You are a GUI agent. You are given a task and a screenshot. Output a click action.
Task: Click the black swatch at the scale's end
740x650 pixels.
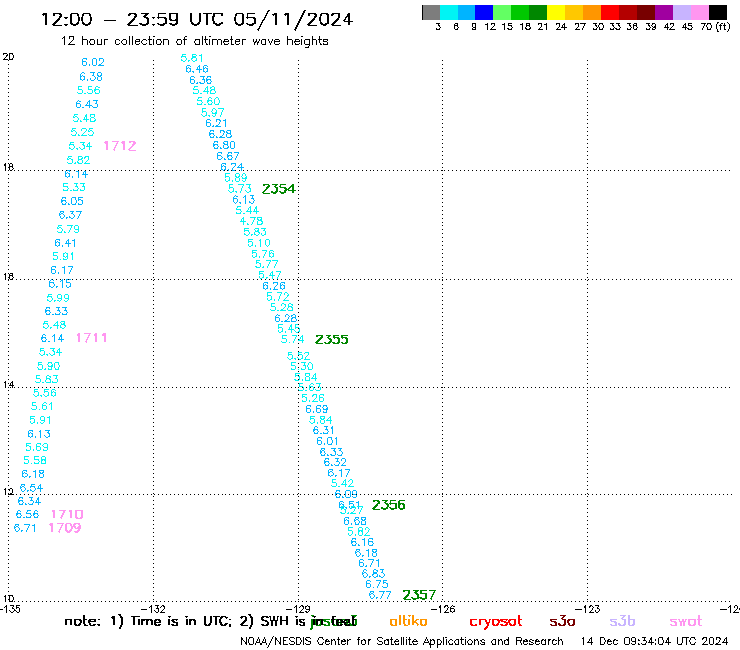point(718,12)
